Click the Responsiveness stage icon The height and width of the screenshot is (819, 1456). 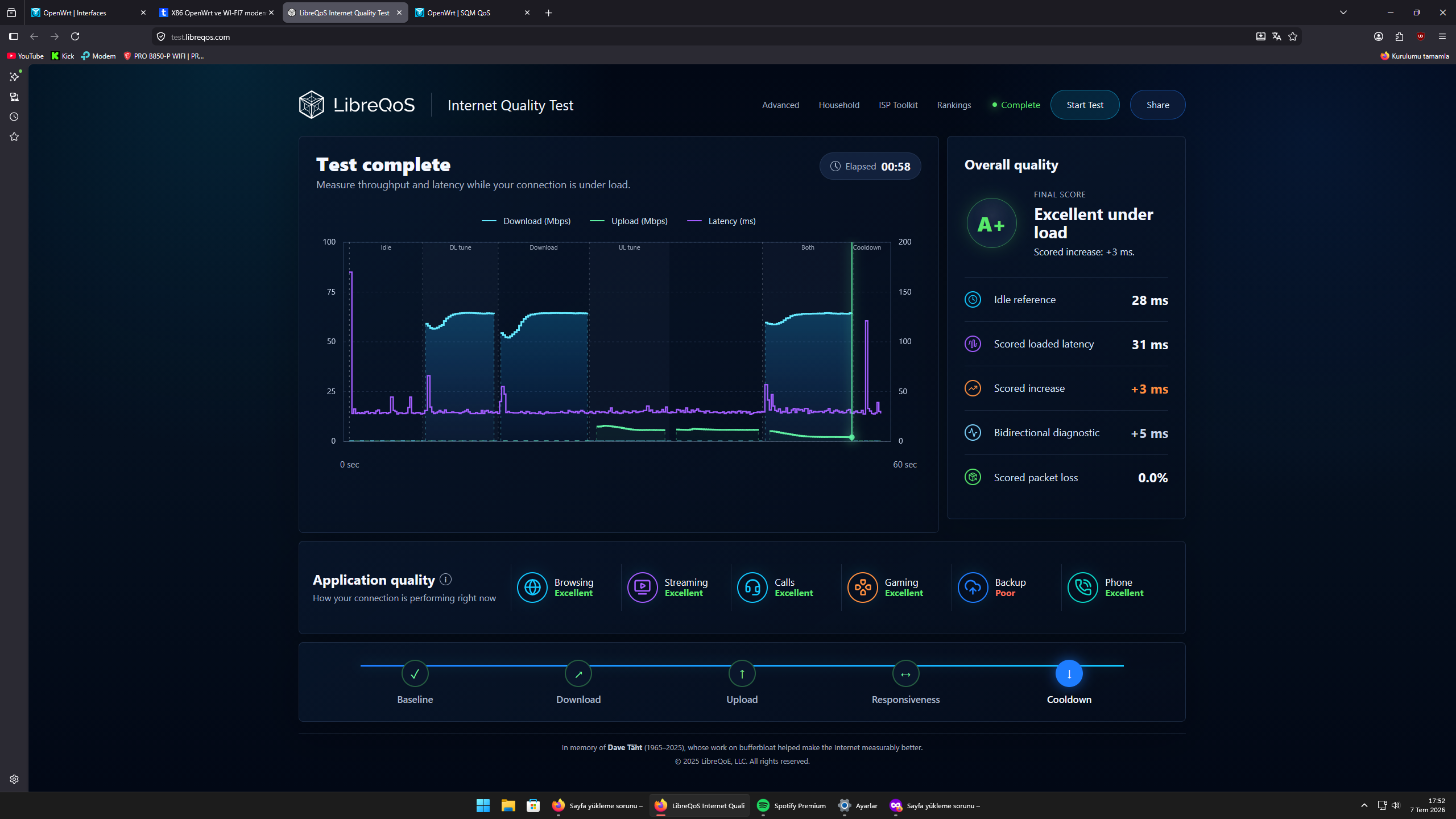906,674
